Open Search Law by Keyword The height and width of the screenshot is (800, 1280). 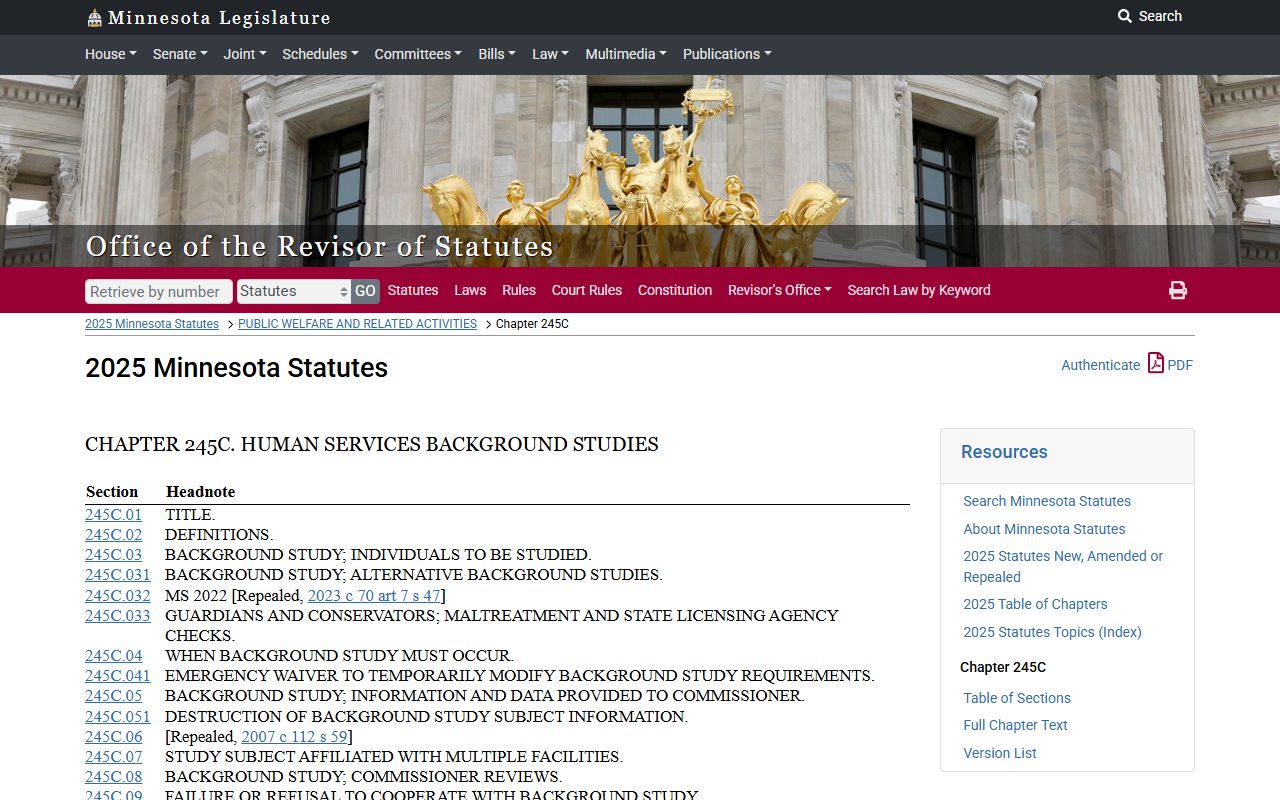(919, 290)
